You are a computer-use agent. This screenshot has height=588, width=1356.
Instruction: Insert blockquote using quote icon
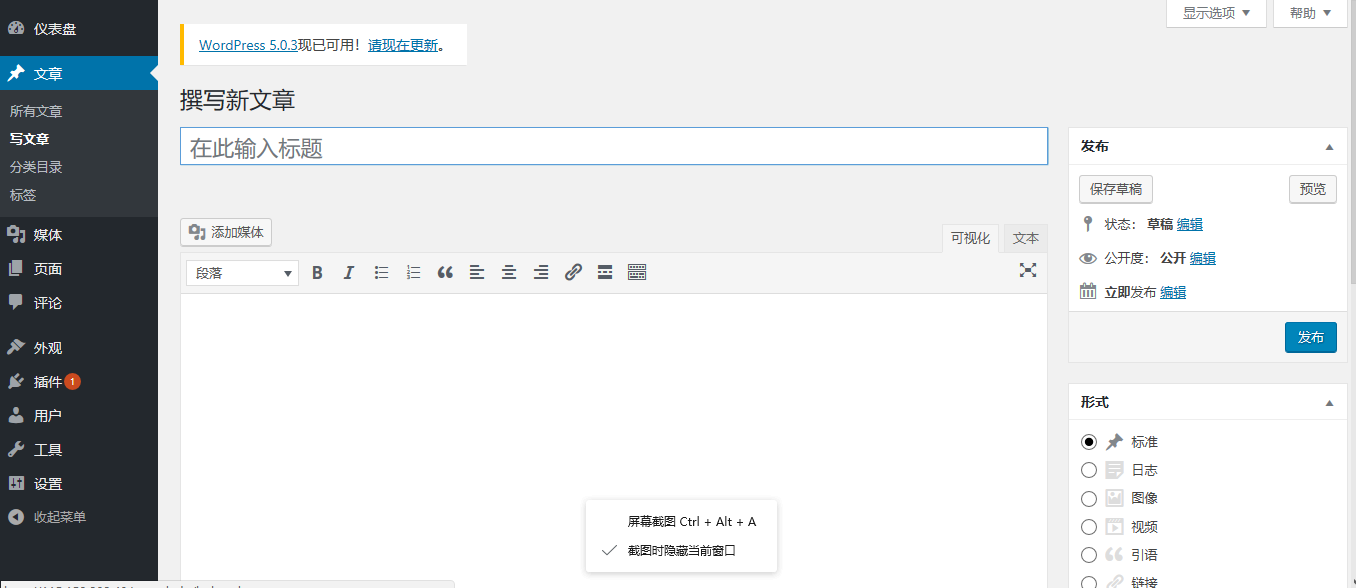[445, 272]
